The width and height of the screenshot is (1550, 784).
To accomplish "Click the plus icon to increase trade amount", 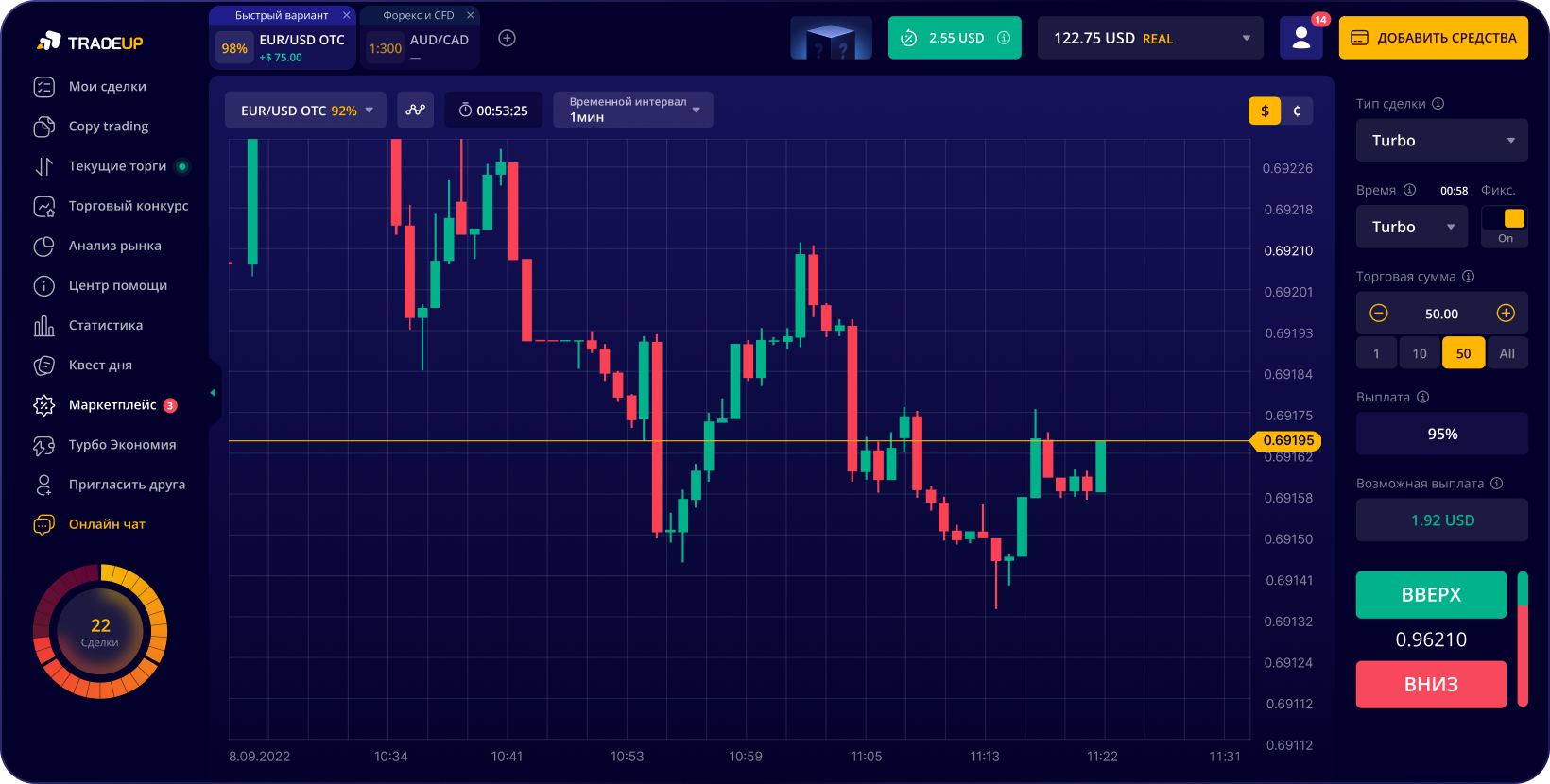I will coord(1506,314).
